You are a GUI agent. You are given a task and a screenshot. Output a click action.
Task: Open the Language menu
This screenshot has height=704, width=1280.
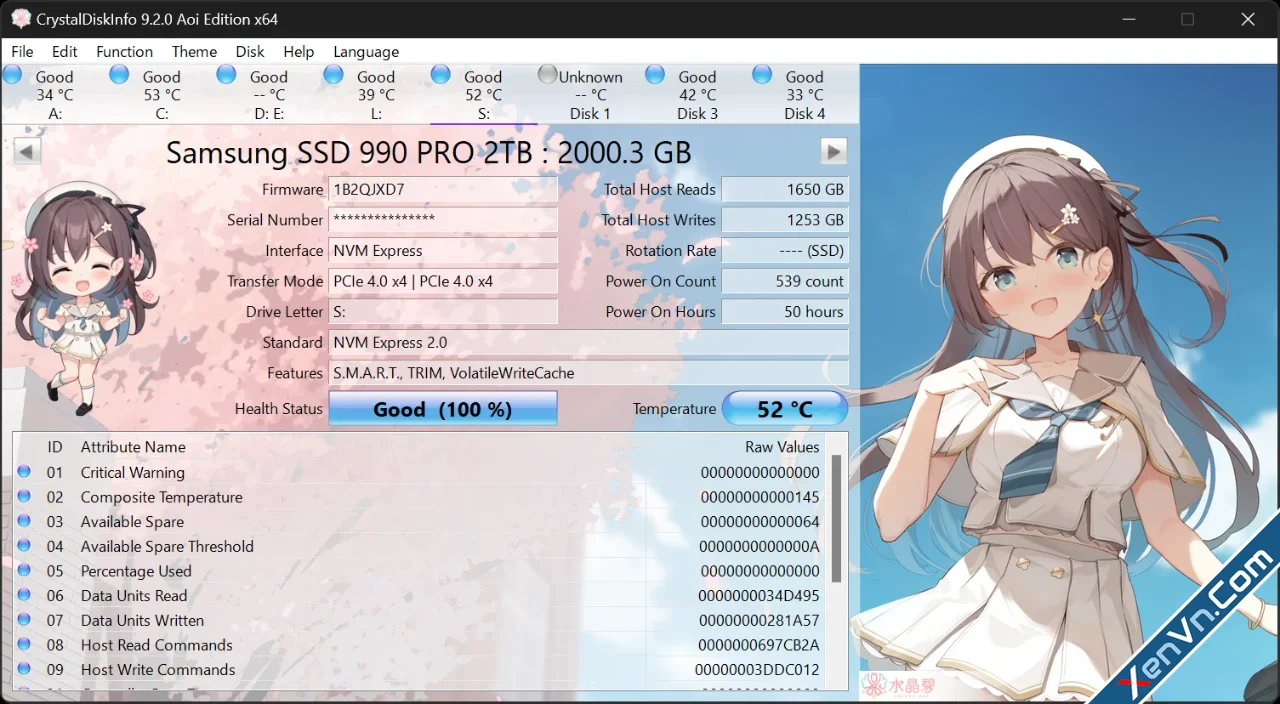pyautogui.click(x=366, y=52)
